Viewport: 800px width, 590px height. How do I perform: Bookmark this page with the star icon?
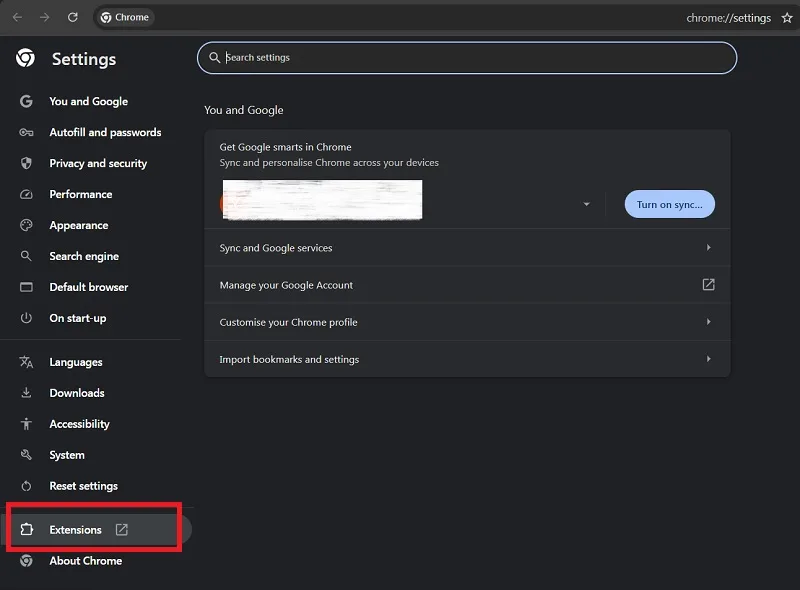click(x=787, y=18)
